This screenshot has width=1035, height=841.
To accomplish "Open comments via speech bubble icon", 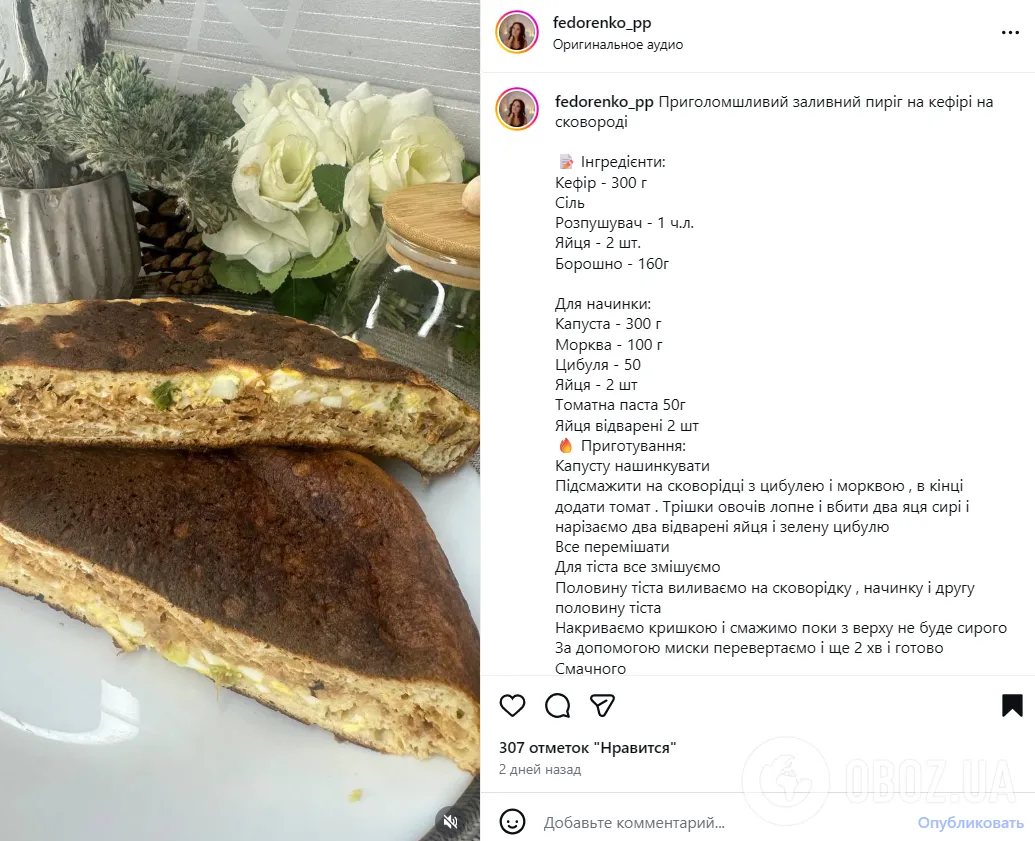I will click(x=558, y=706).
